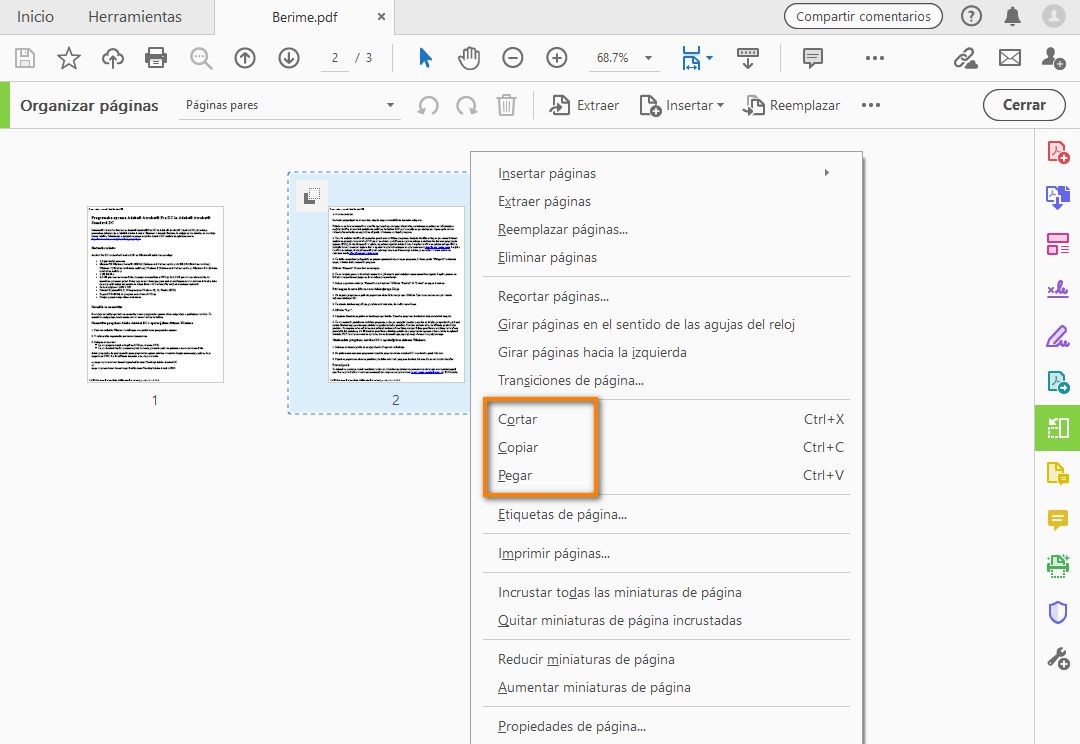
Task: Select Copiar in the context menu
Action: [x=518, y=447]
